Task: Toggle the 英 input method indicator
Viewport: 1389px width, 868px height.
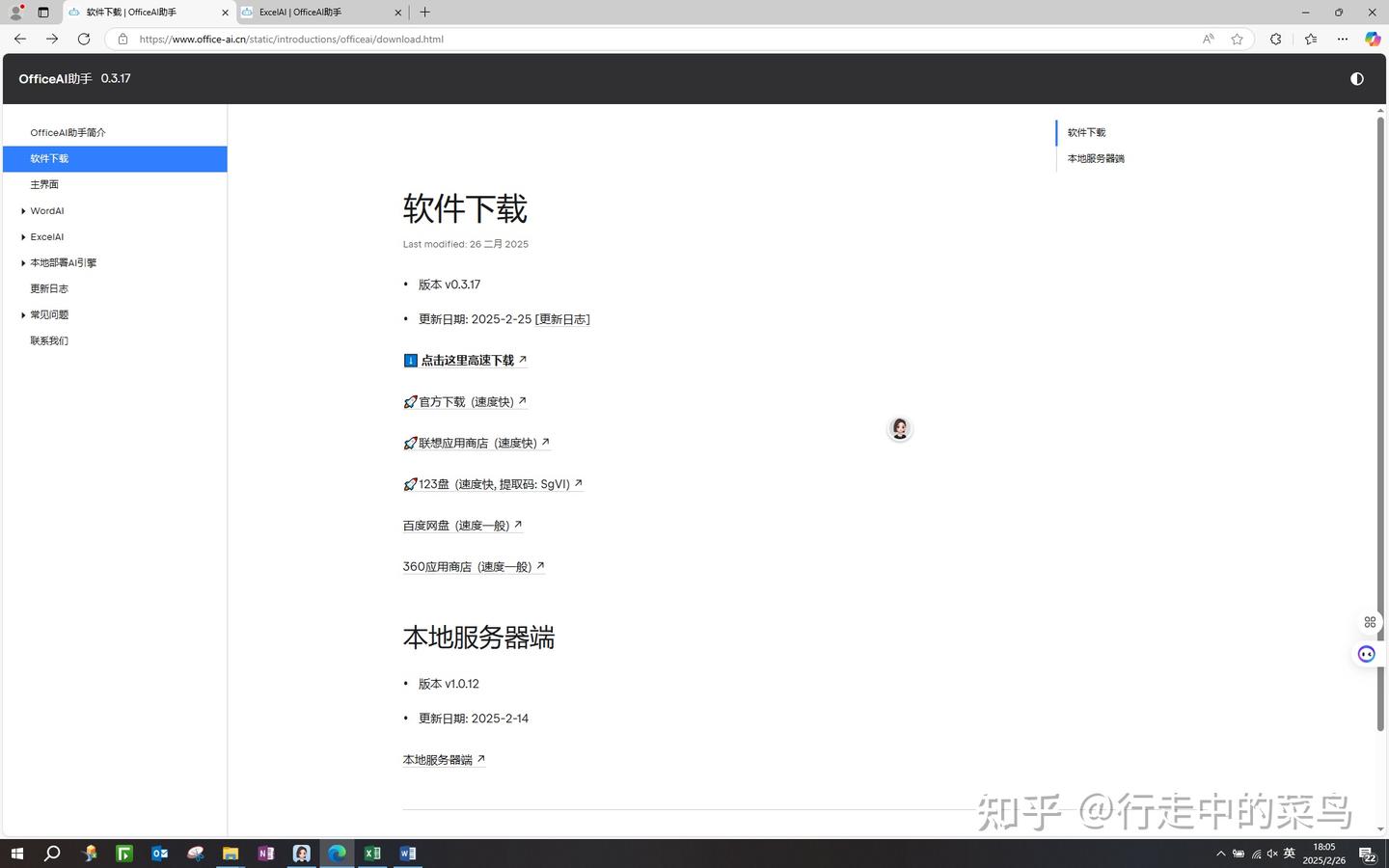Action: pyautogui.click(x=1289, y=854)
